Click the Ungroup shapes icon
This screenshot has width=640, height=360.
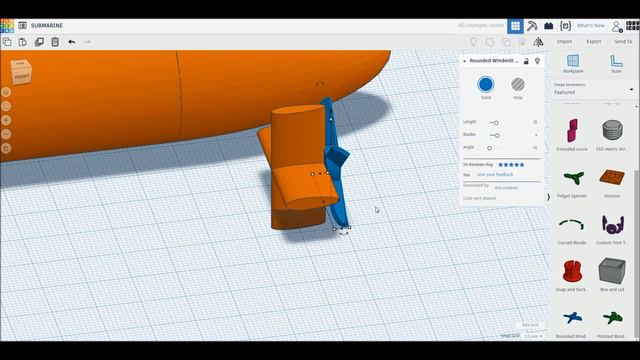[507, 42]
